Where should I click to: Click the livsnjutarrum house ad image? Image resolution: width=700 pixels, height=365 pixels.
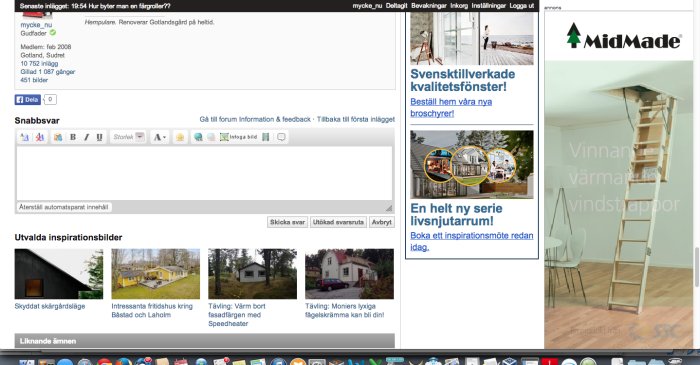click(x=472, y=165)
